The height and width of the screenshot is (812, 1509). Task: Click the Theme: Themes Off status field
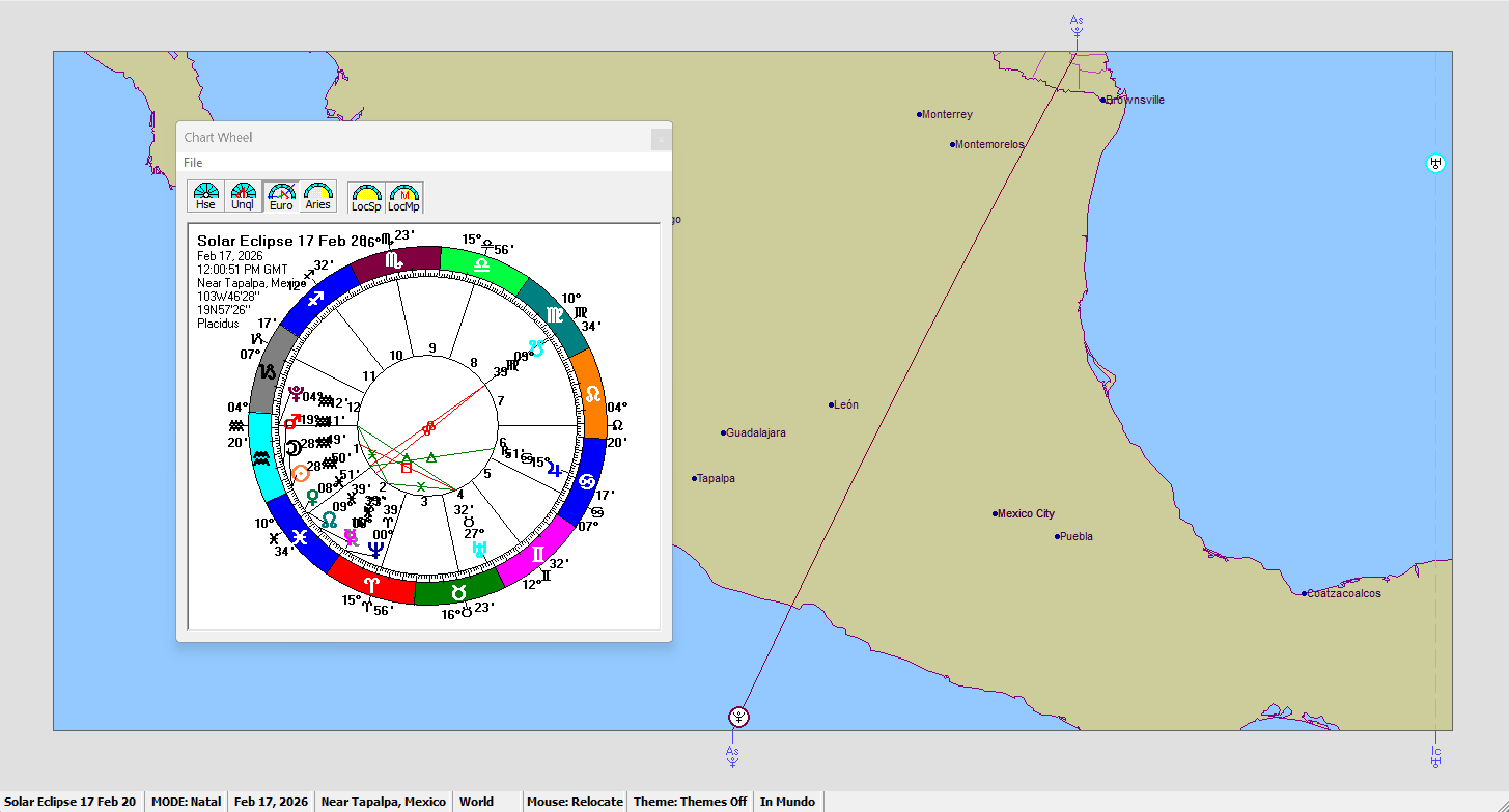click(x=690, y=801)
